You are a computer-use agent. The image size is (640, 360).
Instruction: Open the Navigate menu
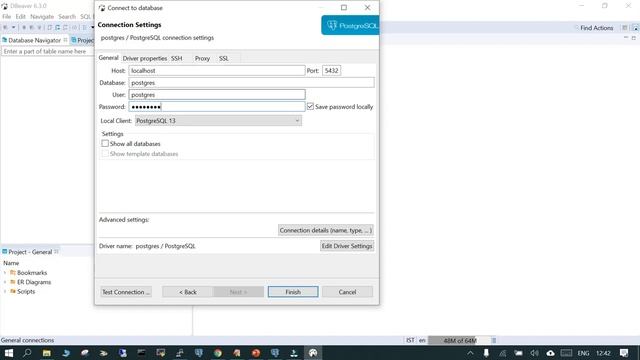(42, 17)
